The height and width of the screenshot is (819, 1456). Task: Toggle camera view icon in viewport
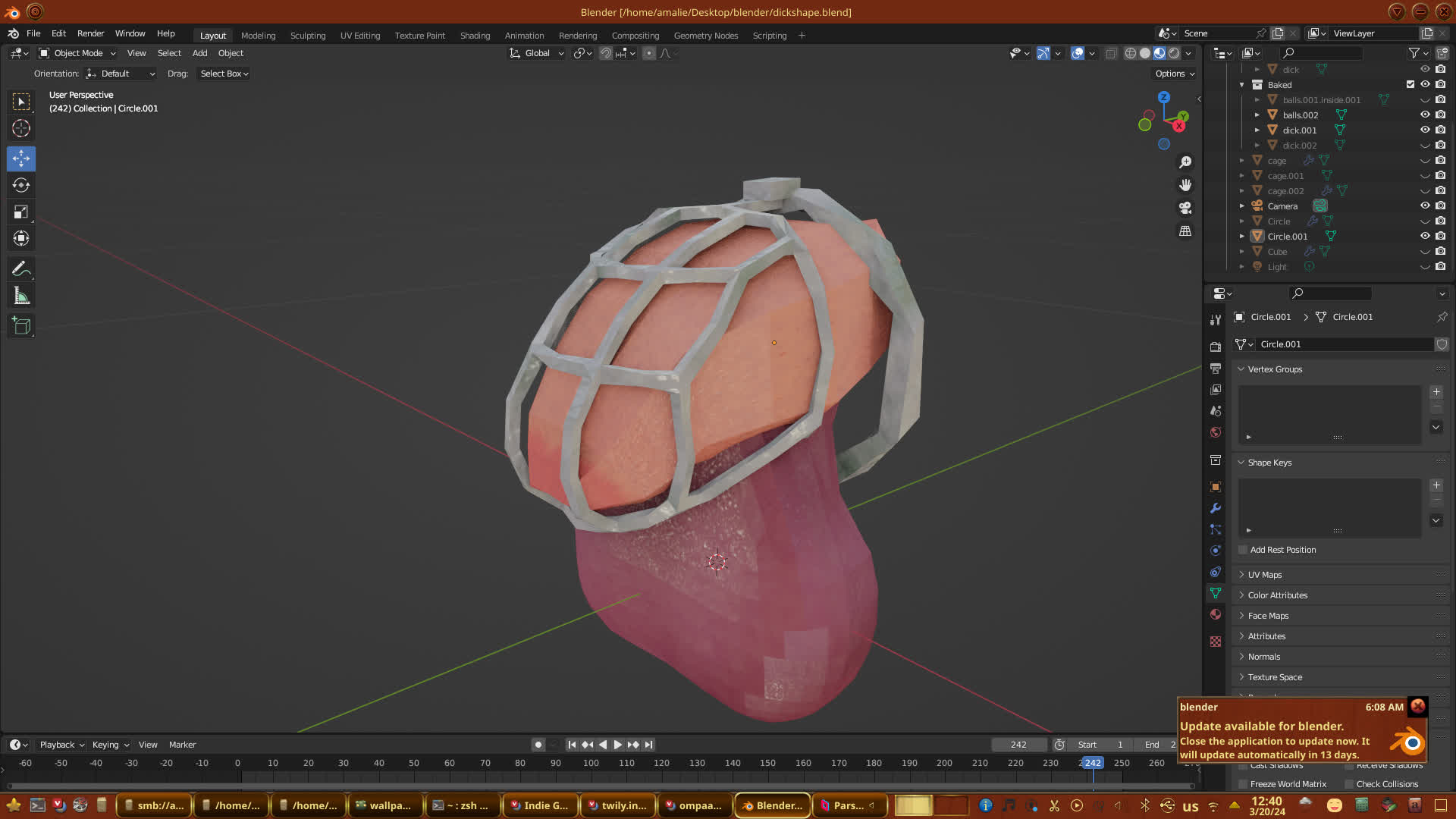click(1185, 208)
